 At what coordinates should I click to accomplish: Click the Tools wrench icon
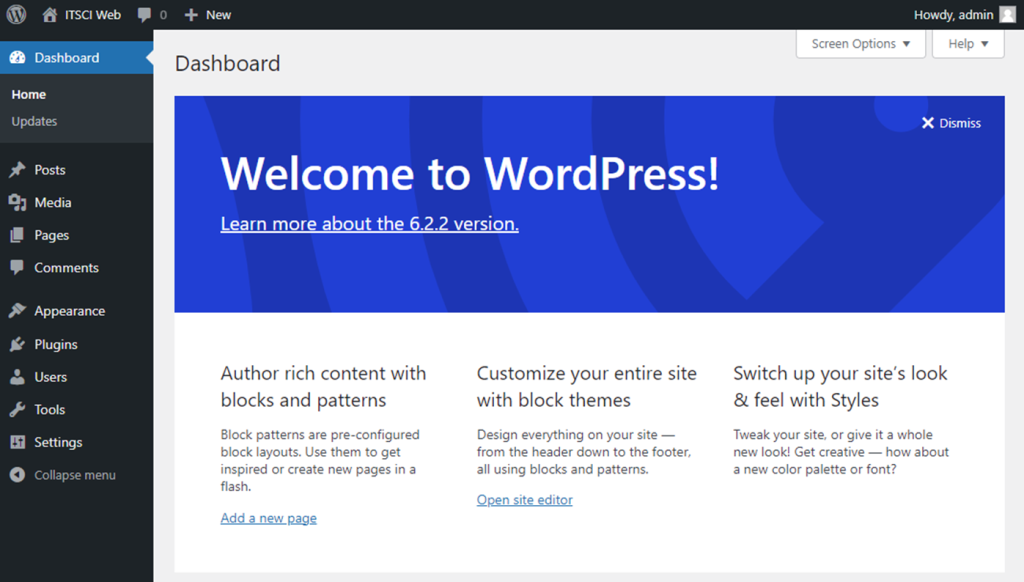click(x=17, y=410)
